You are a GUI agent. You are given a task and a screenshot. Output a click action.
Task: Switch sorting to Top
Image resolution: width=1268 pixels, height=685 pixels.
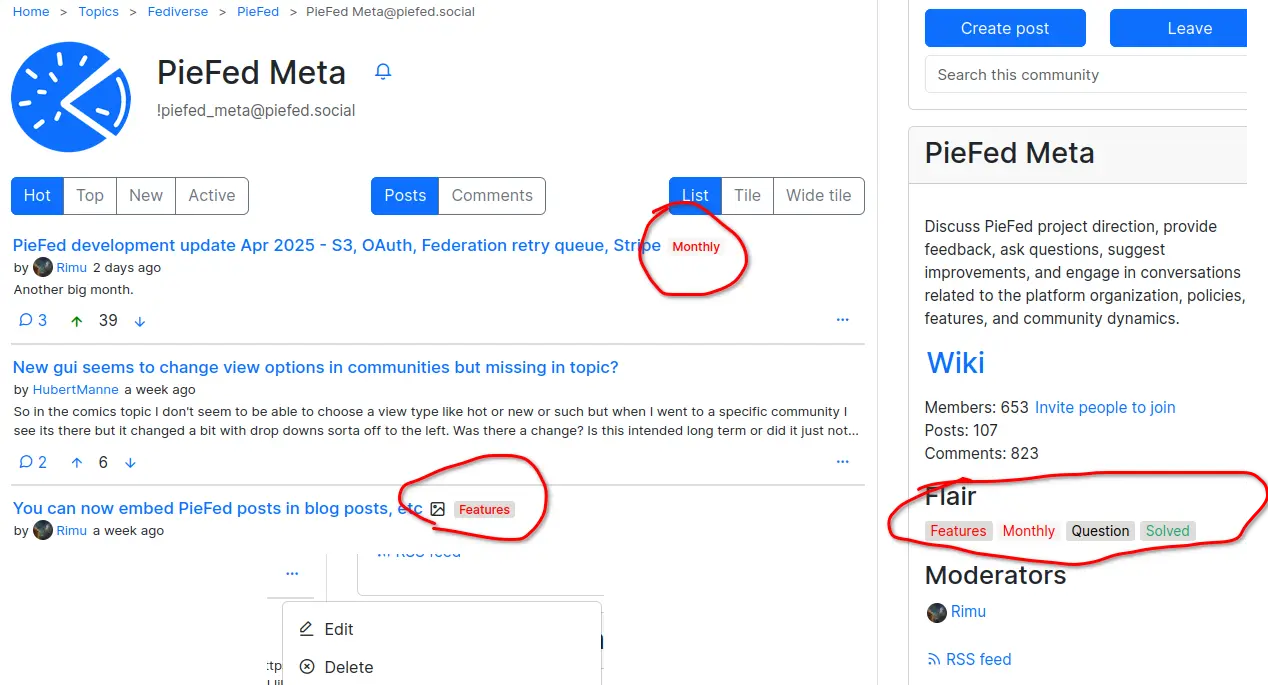point(90,196)
